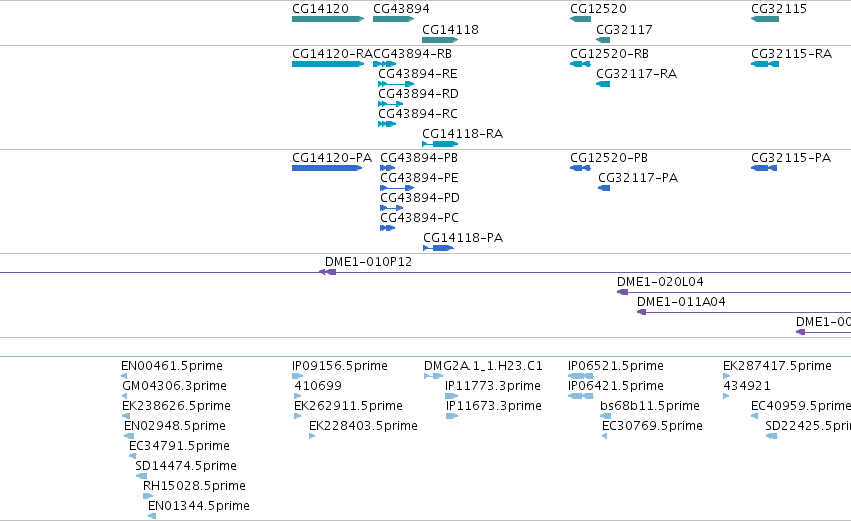
Task: Click the CG14120-PA protein label
Action: click(332, 158)
